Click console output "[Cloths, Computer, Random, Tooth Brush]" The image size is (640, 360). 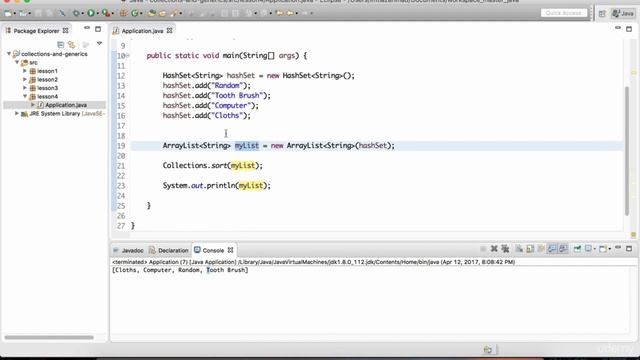tap(180, 270)
